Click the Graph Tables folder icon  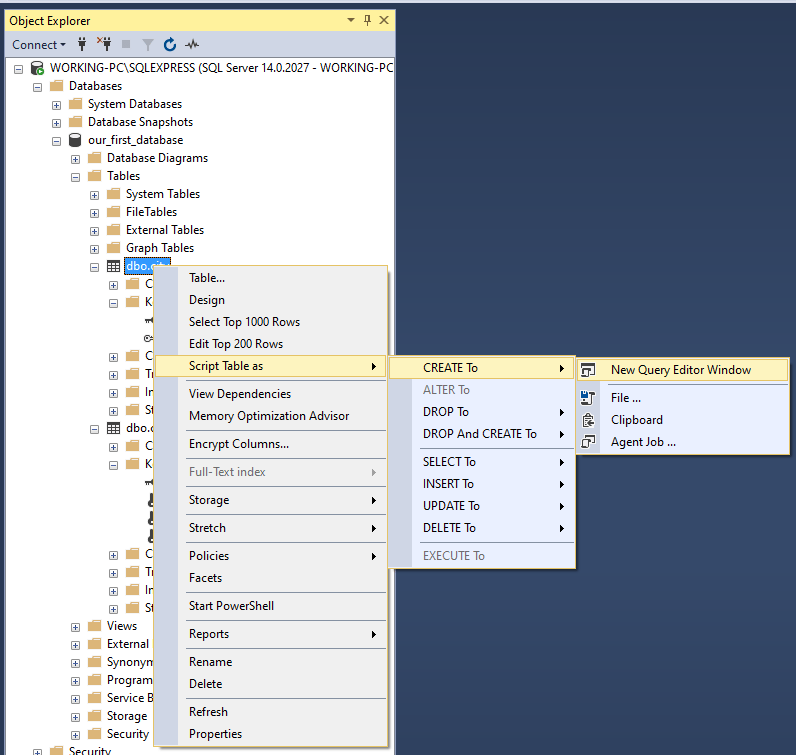pyautogui.click(x=114, y=248)
